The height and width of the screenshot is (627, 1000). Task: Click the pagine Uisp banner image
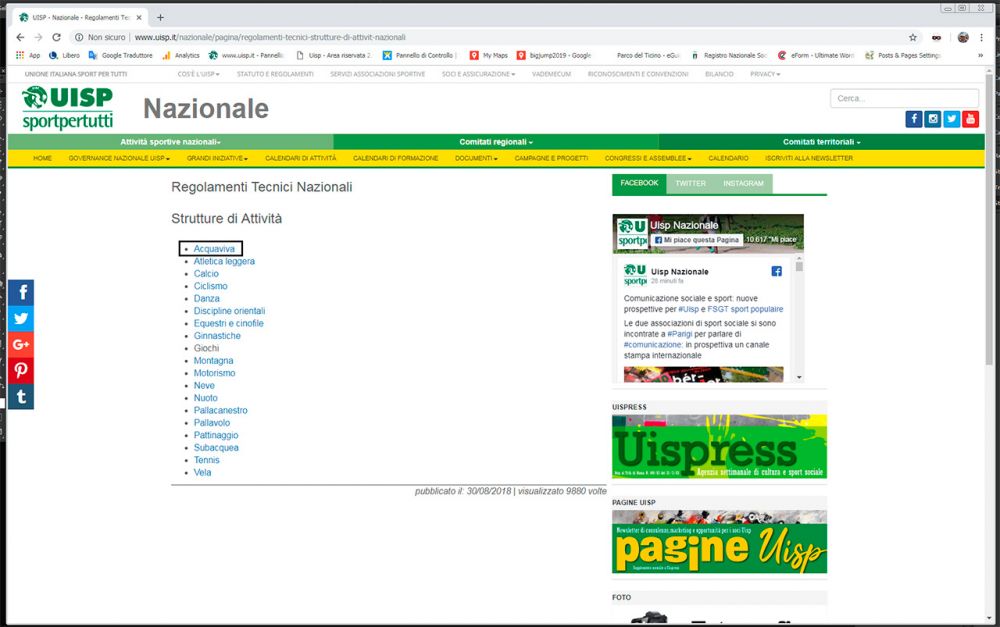coord(719,542)
